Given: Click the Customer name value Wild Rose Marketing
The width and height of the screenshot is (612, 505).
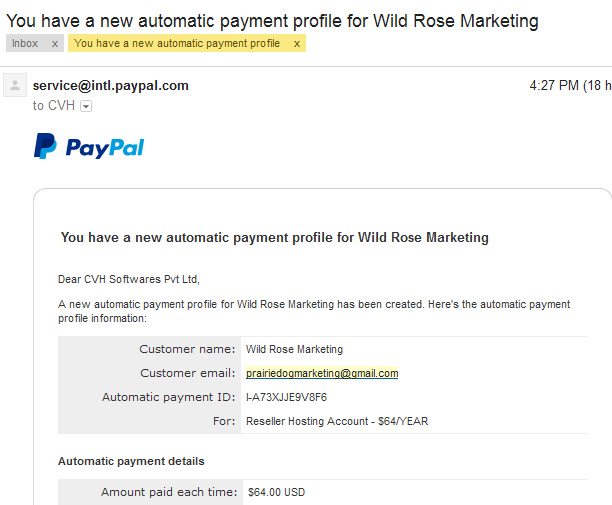Looking at the screenshot, I should pos(294,349).
